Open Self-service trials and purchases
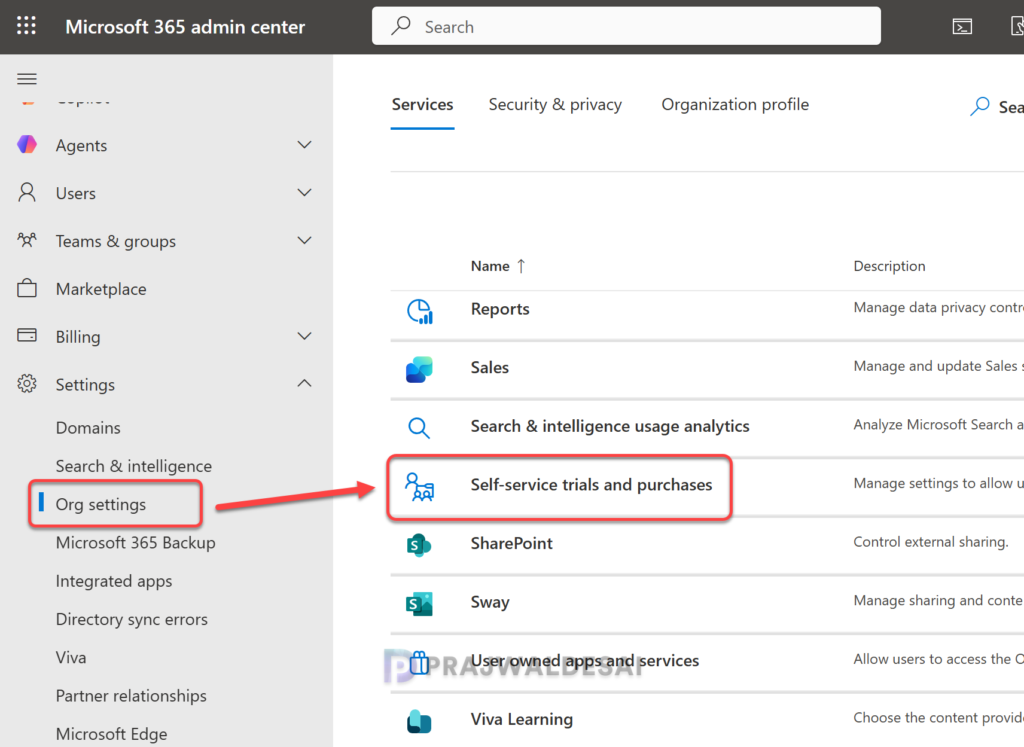The width and height of the screenshot is (1024, 747). pyautogui.click(x=591, y=485)
